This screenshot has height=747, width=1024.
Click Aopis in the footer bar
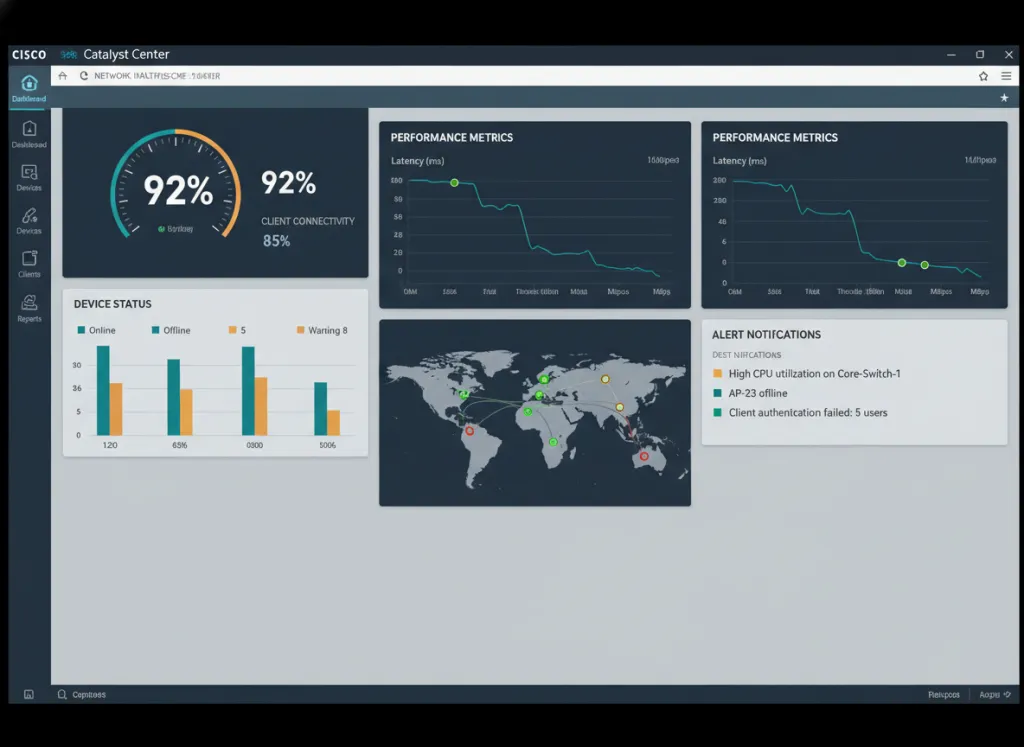click(x=989, y=695)
